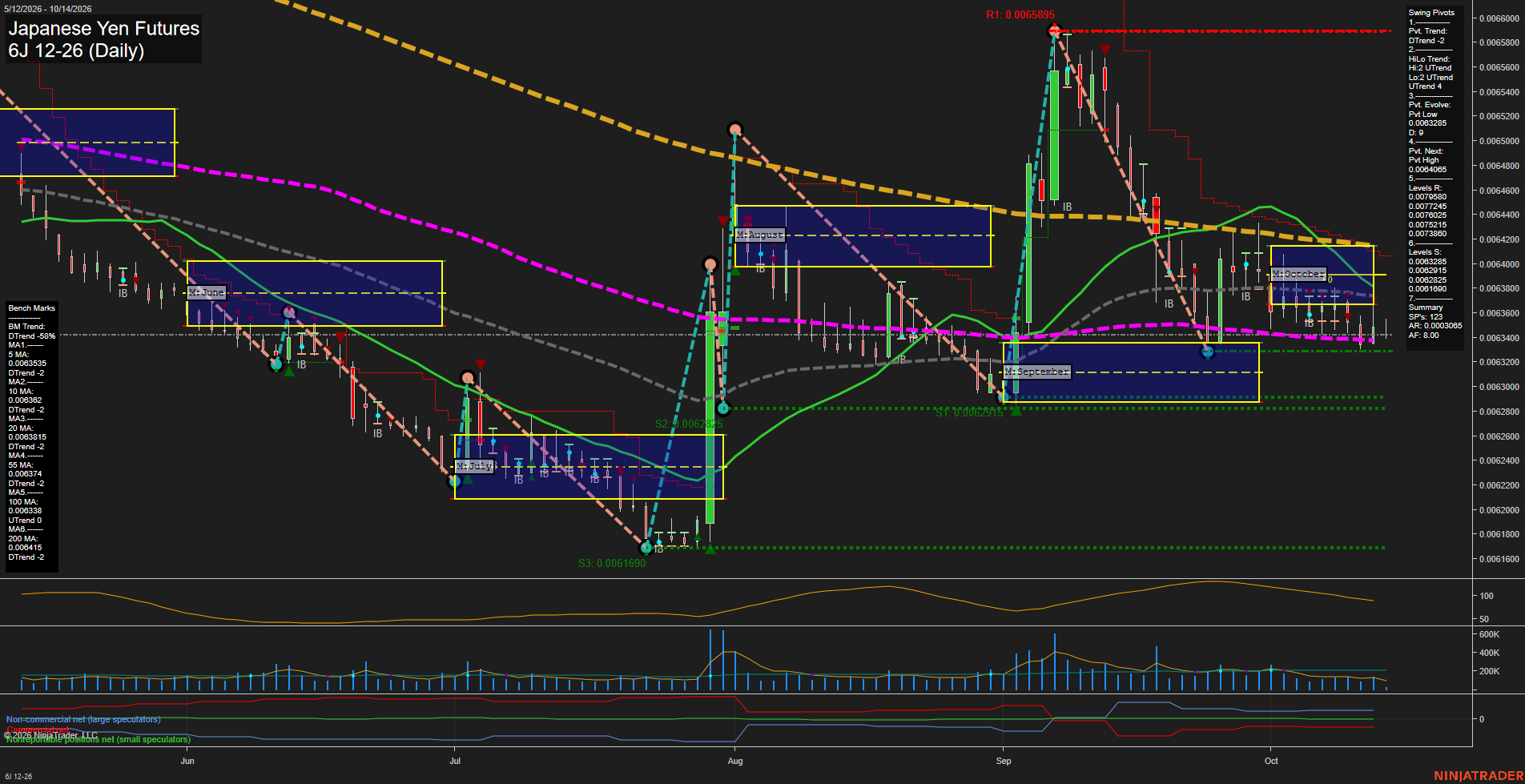Click the "S2: 0.0062825" support label
Viewport: 1525px width, 784px height.
tap(689, 424)
